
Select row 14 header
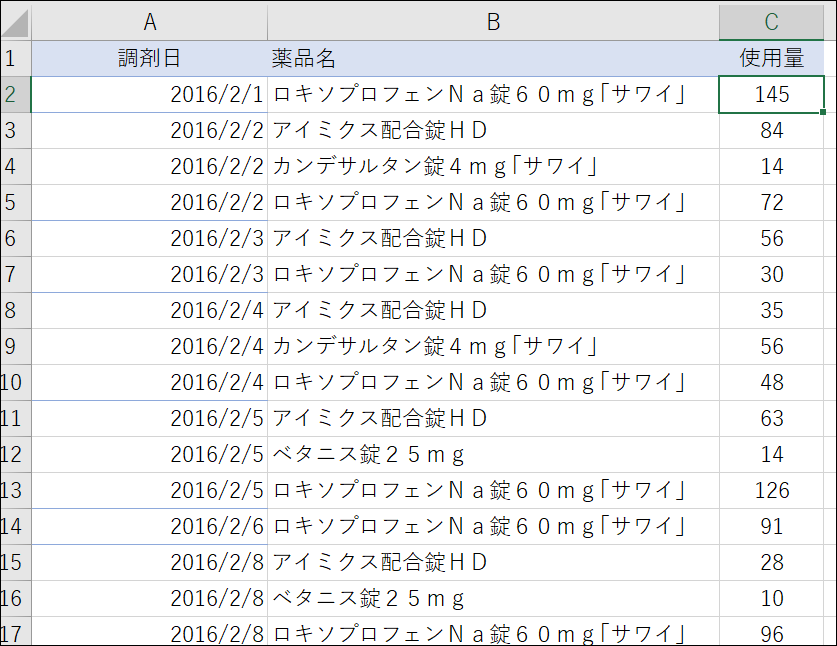[15, 526]
